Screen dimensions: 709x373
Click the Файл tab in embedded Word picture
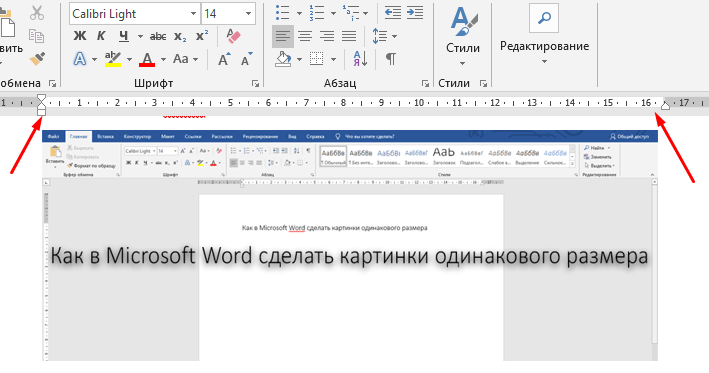pyautogui.click(x=53, y=137)
